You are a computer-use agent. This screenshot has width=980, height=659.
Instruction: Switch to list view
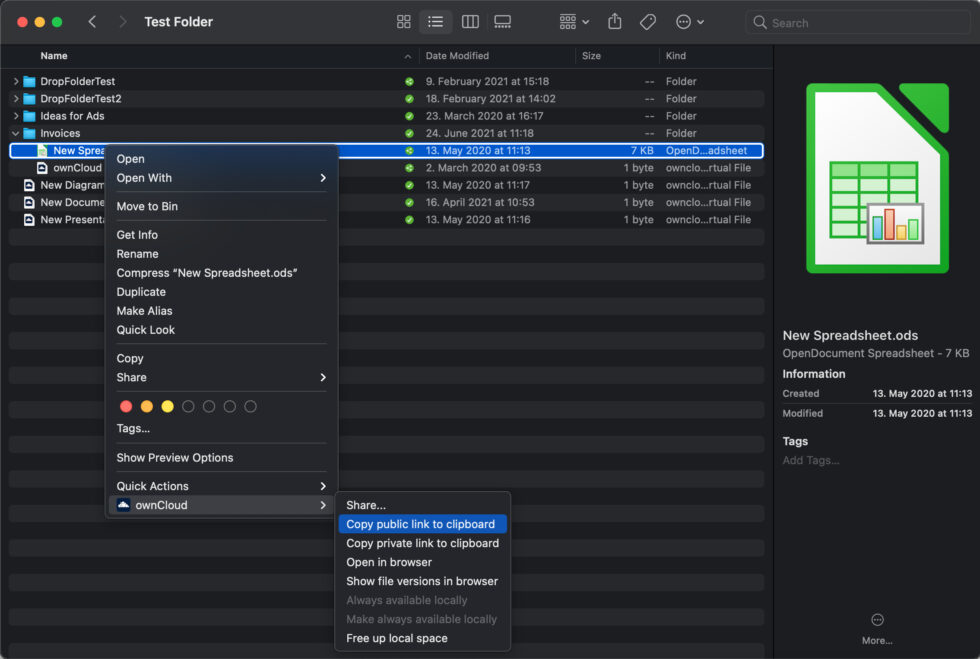click(x=436, y=22)
